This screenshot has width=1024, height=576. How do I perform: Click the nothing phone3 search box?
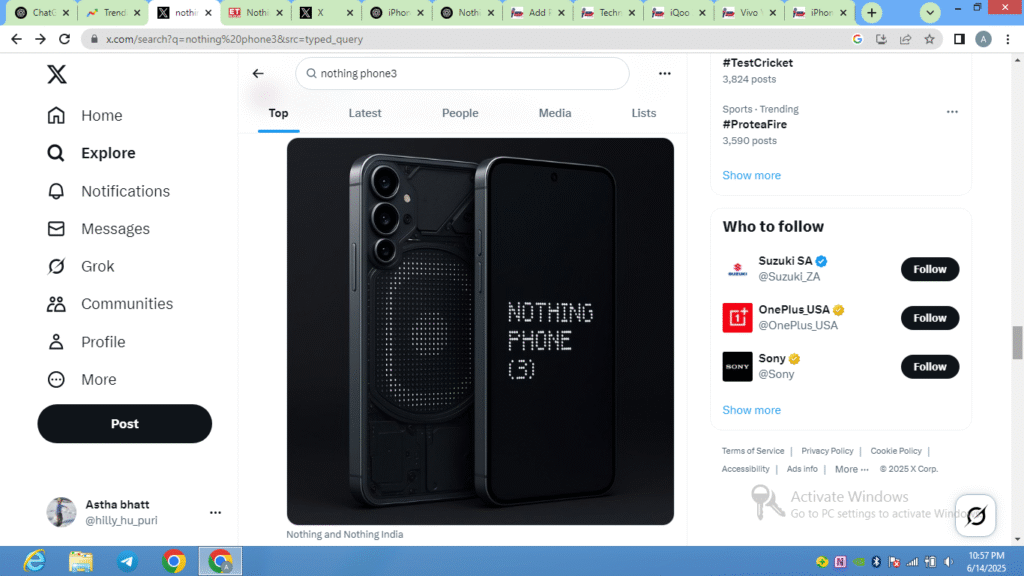coord(462,73)
